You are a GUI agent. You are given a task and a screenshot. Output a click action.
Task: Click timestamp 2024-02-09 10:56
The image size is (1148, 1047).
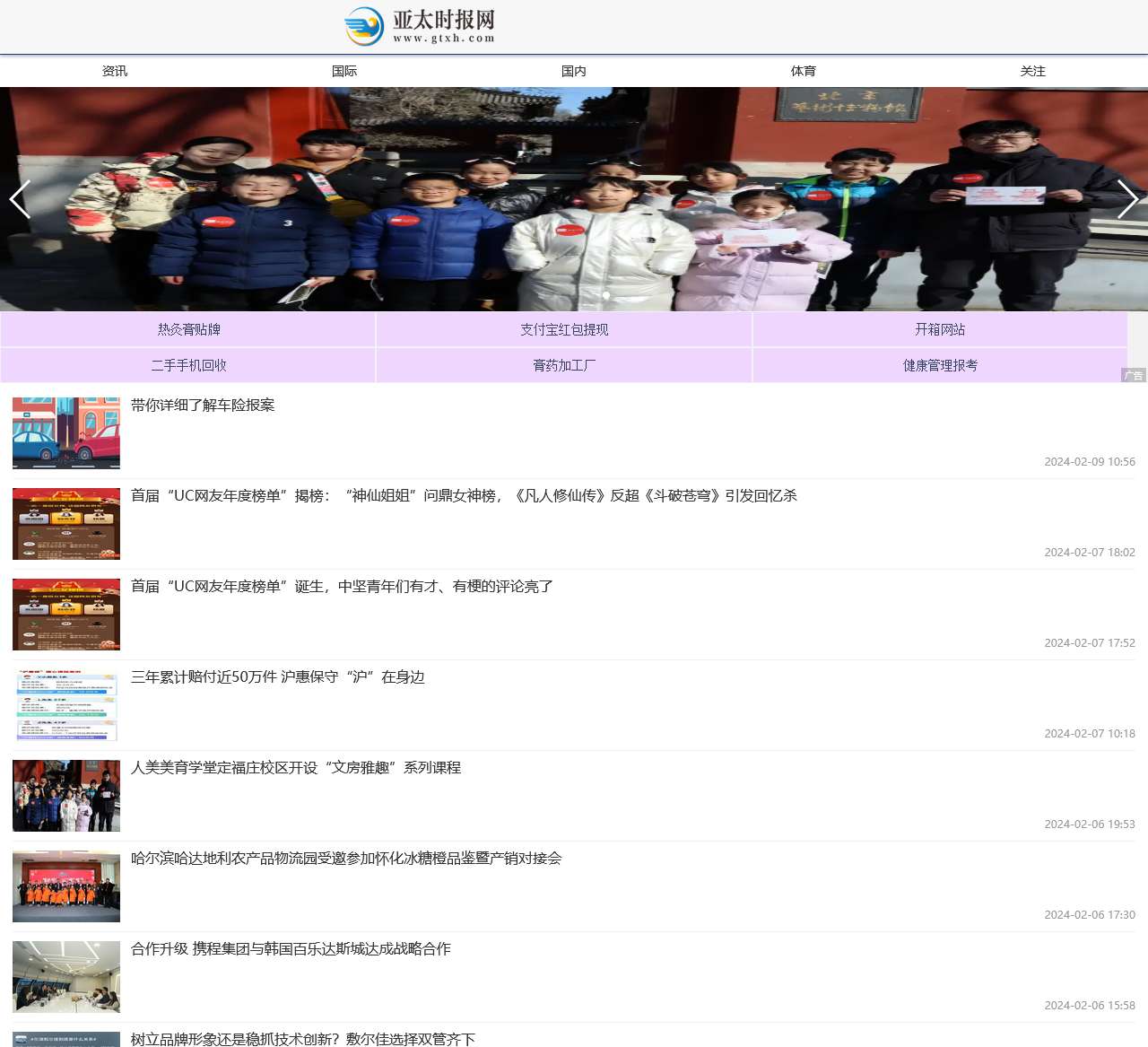coord(1090,462)
